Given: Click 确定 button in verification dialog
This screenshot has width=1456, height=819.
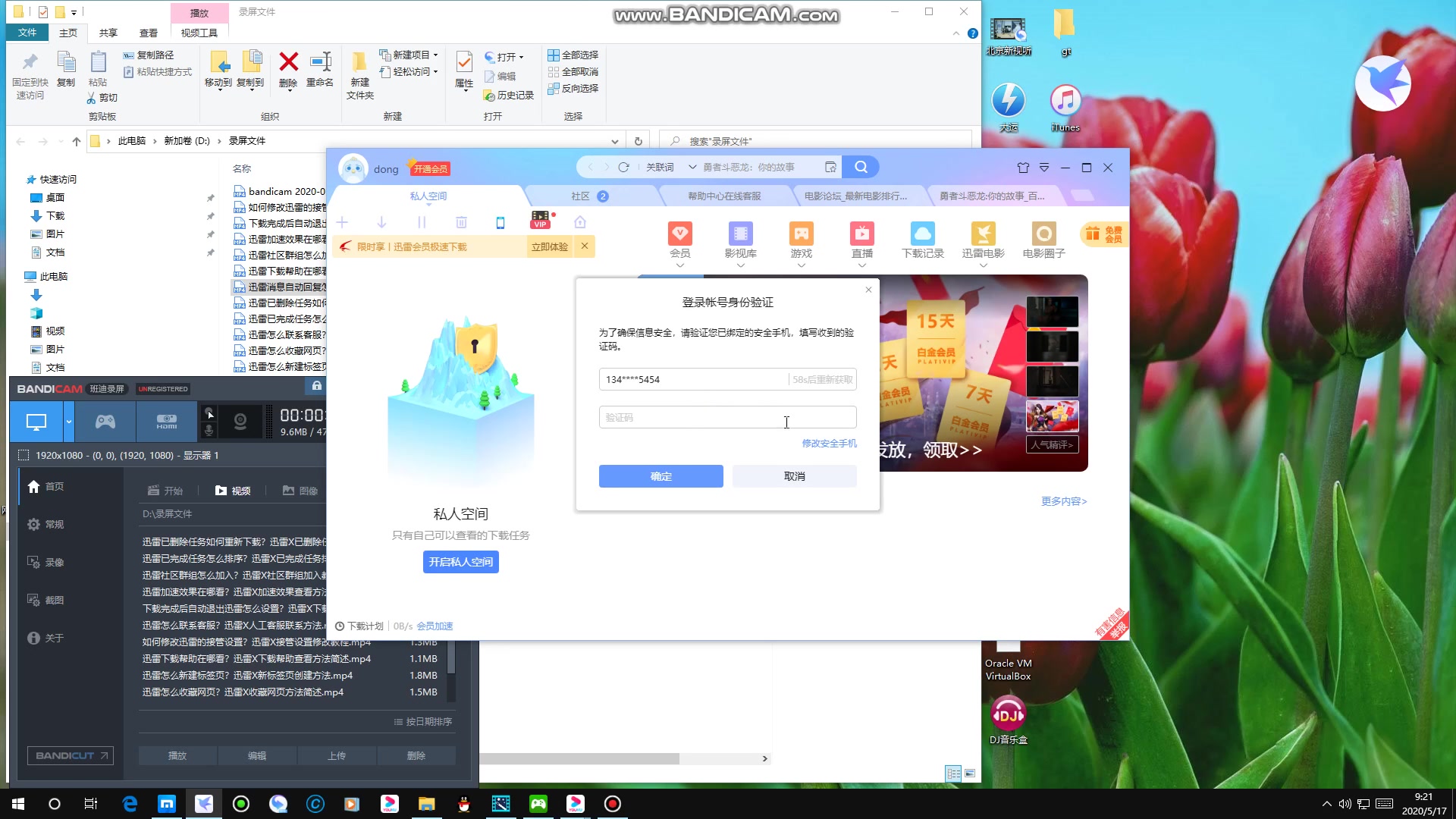Looking at the screenshot, I should coord(661,476).
